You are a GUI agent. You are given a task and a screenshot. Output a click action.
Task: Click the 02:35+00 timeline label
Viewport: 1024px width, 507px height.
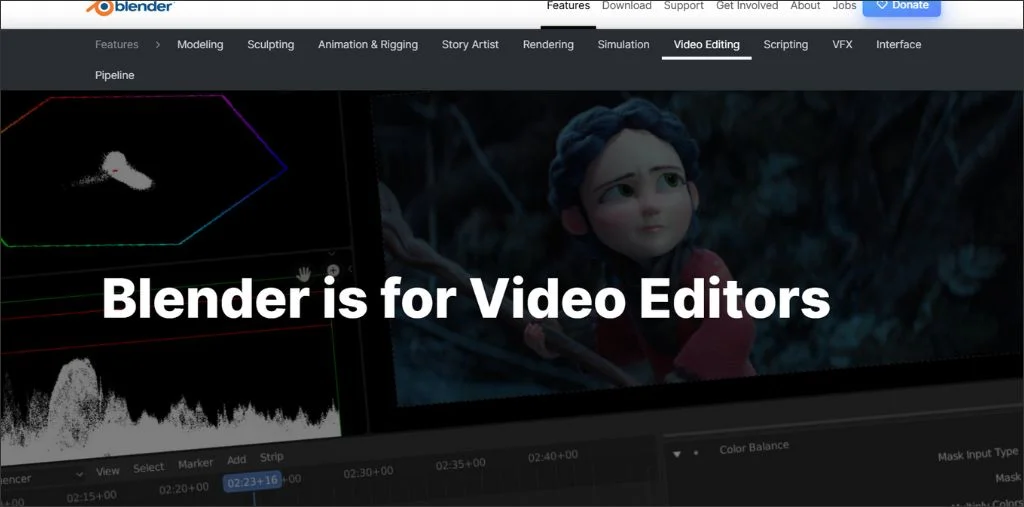[x=460, y=463]
